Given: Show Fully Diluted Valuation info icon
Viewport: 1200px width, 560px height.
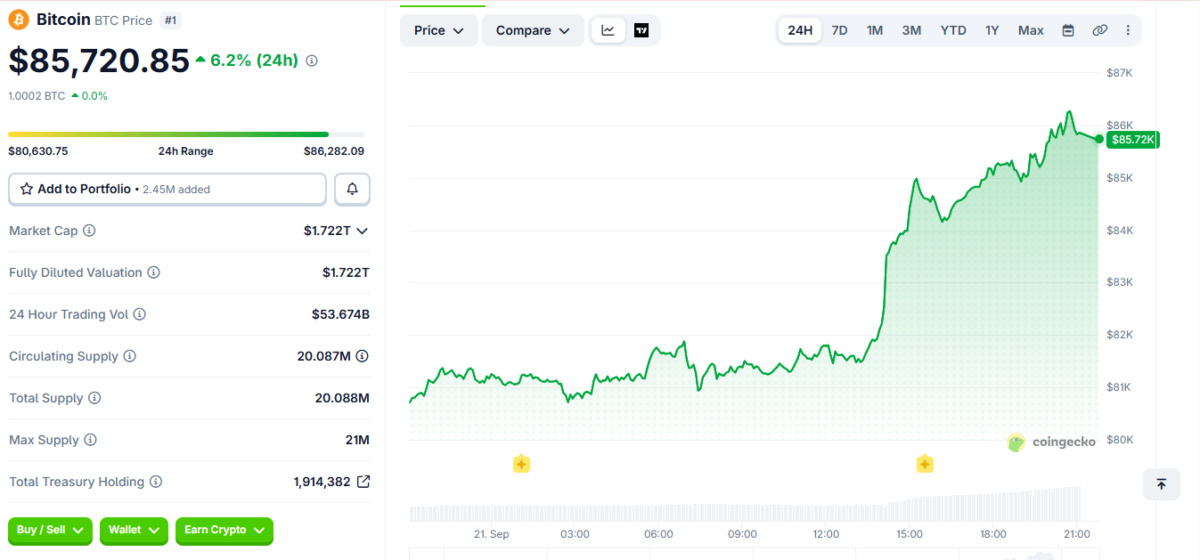Looking at the screenshot, I should 154,273.
